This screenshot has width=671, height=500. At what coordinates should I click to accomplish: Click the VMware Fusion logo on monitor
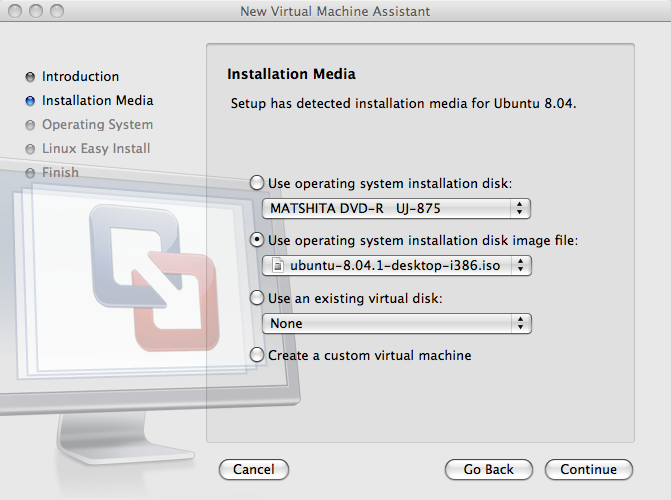(154, 278)
